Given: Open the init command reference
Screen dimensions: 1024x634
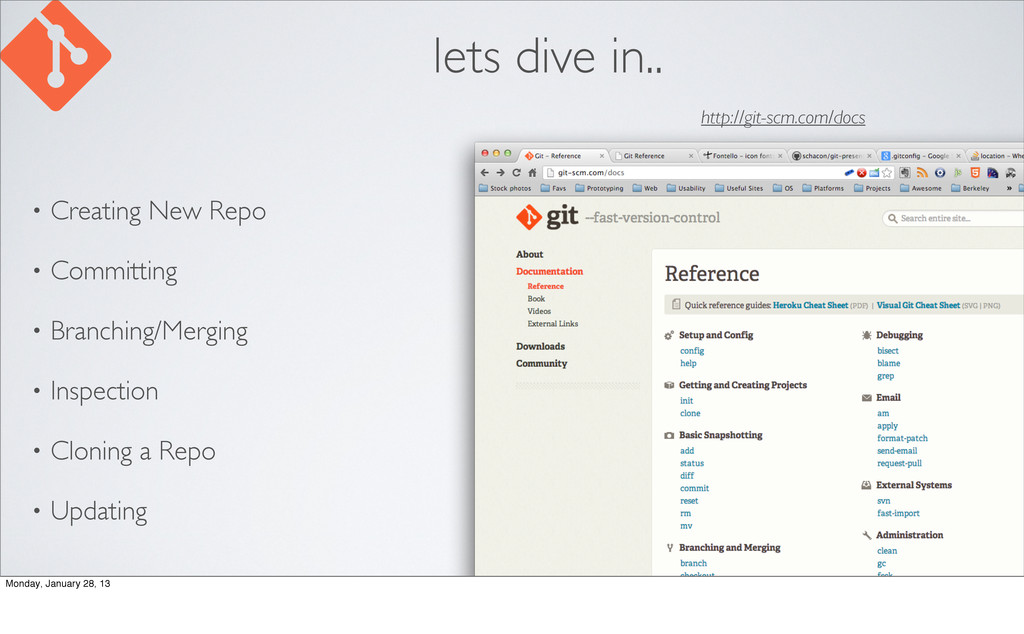Looking at the screenshot, I should 686,400.
